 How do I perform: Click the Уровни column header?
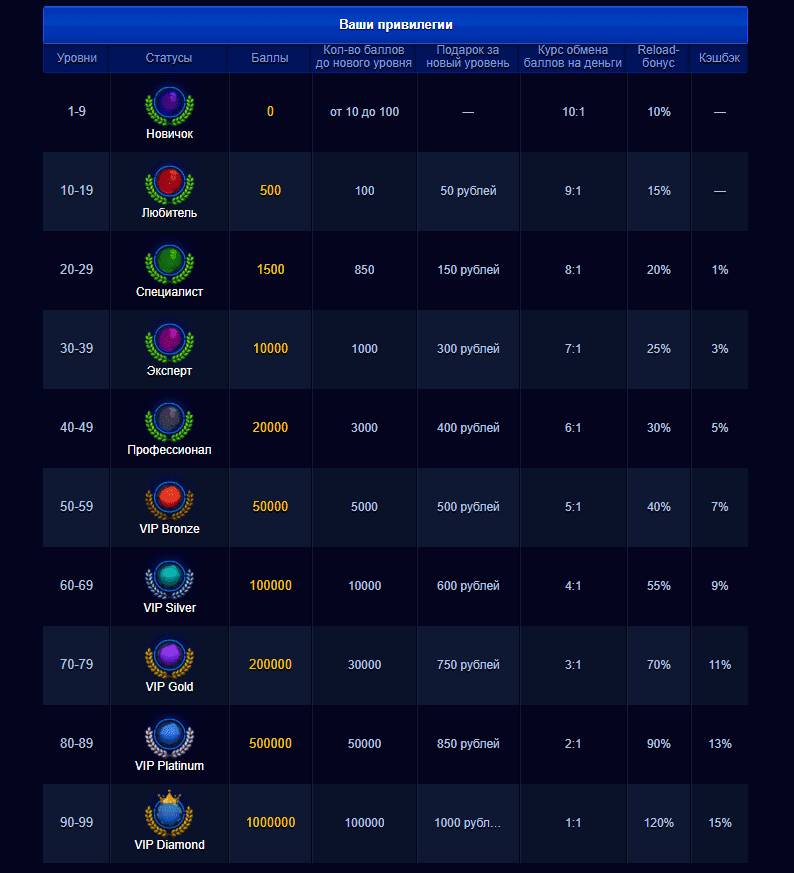pyautogui.click(x=77, y=58)
